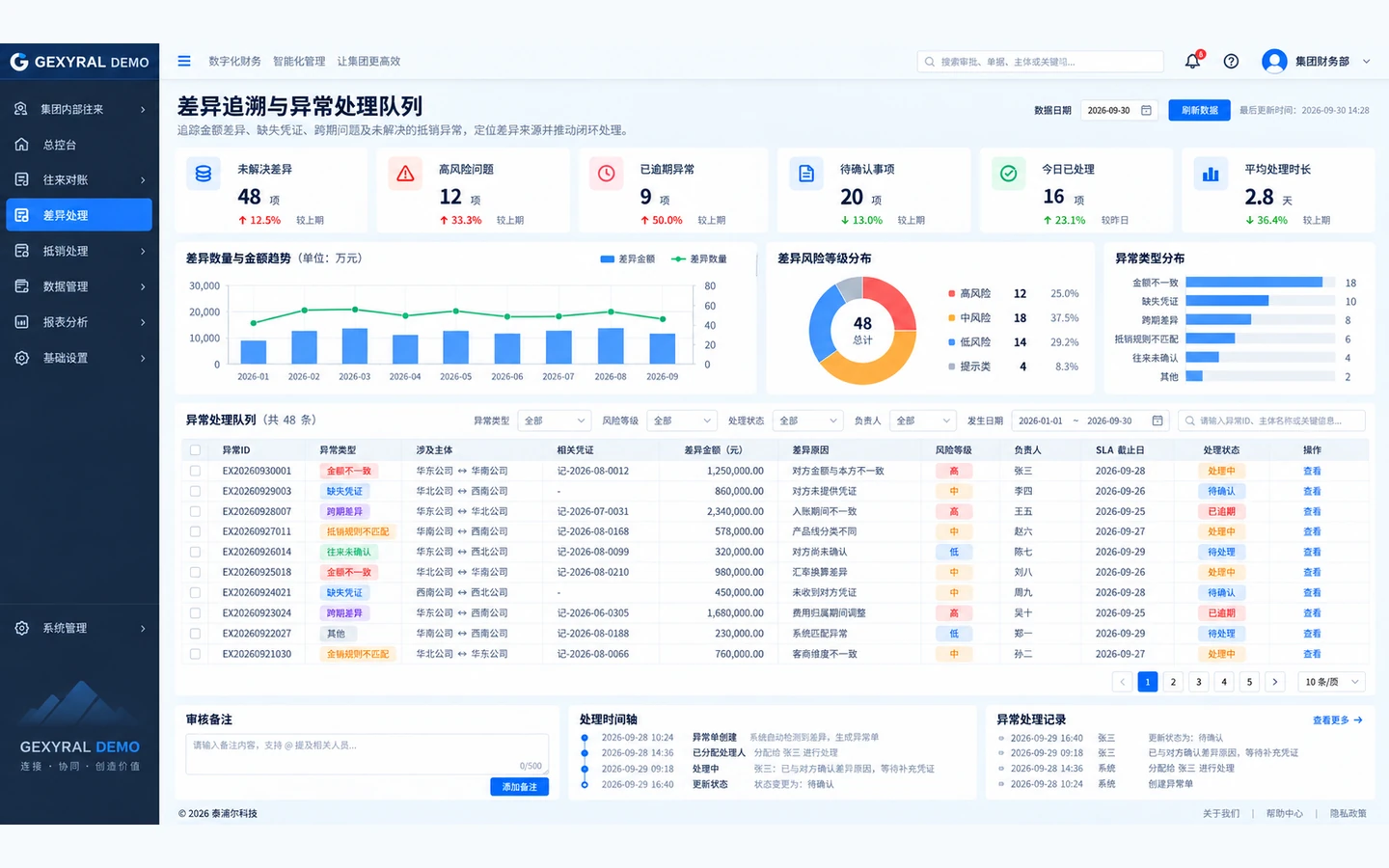The image size is (1389, 868).
Task: Click the 系统管理 gear icon
Action: pos(21,628)
